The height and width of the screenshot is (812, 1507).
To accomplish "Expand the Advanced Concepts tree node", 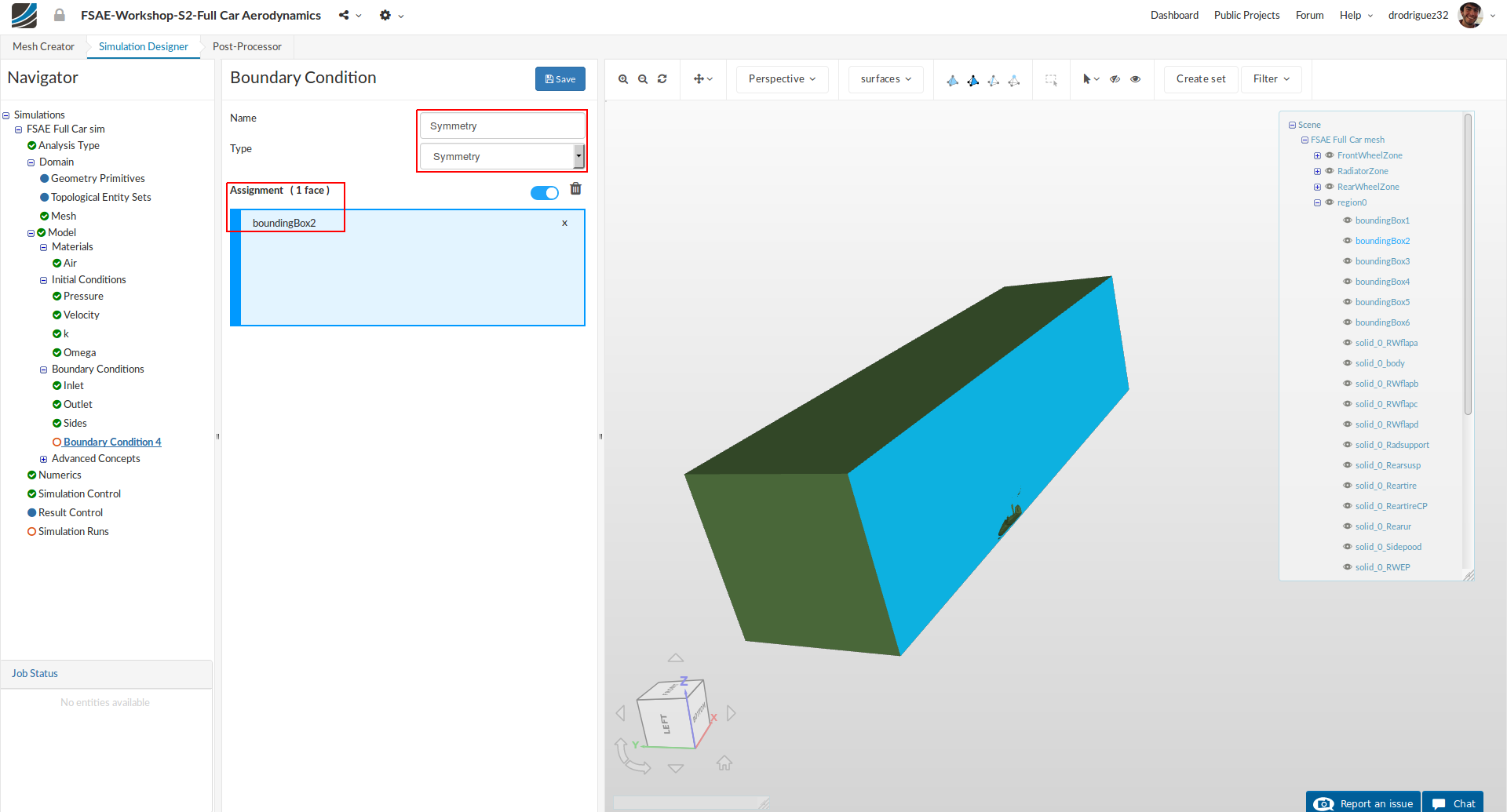I will [x=44, y=459].
